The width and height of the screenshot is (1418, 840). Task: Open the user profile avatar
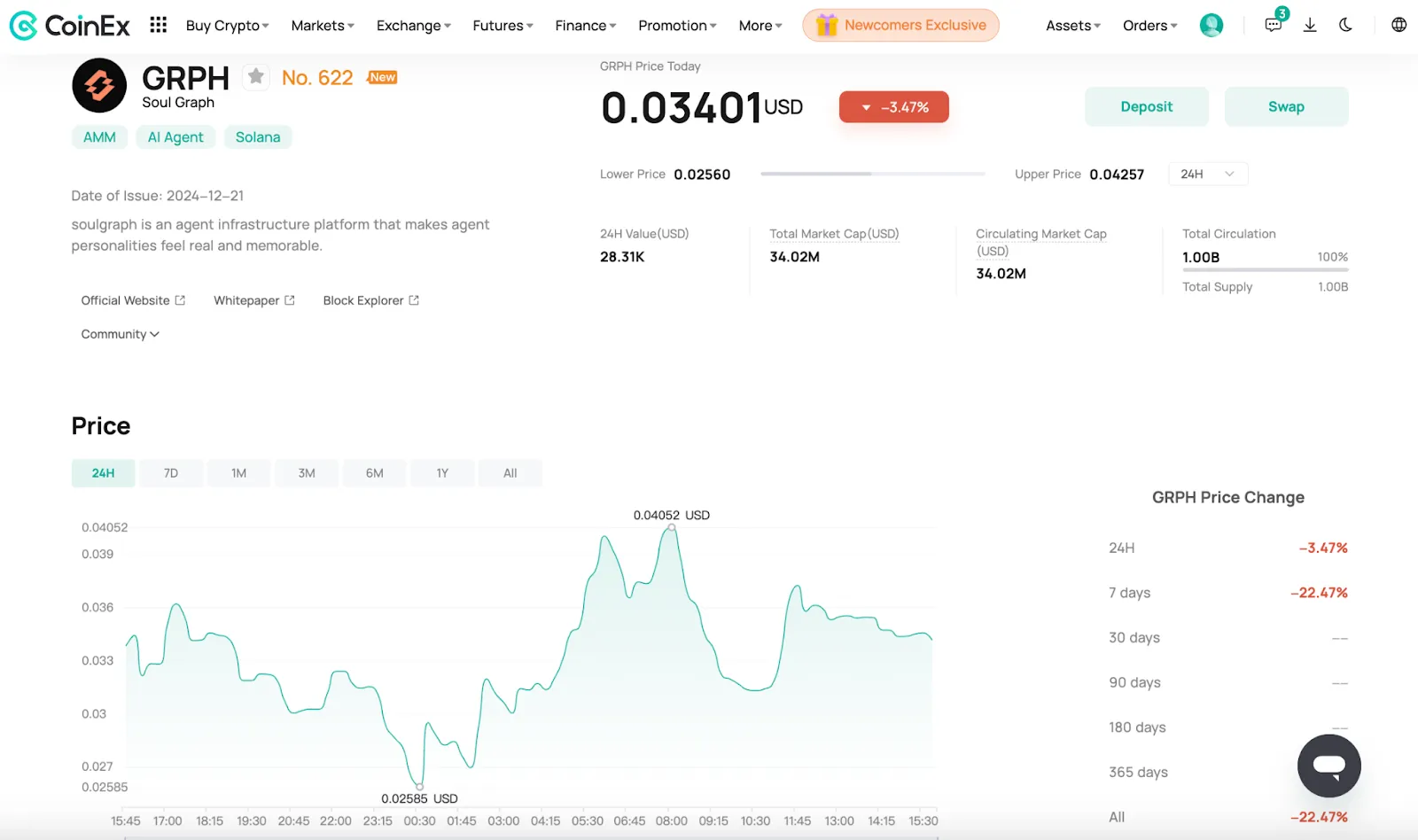pos(1212,25)
